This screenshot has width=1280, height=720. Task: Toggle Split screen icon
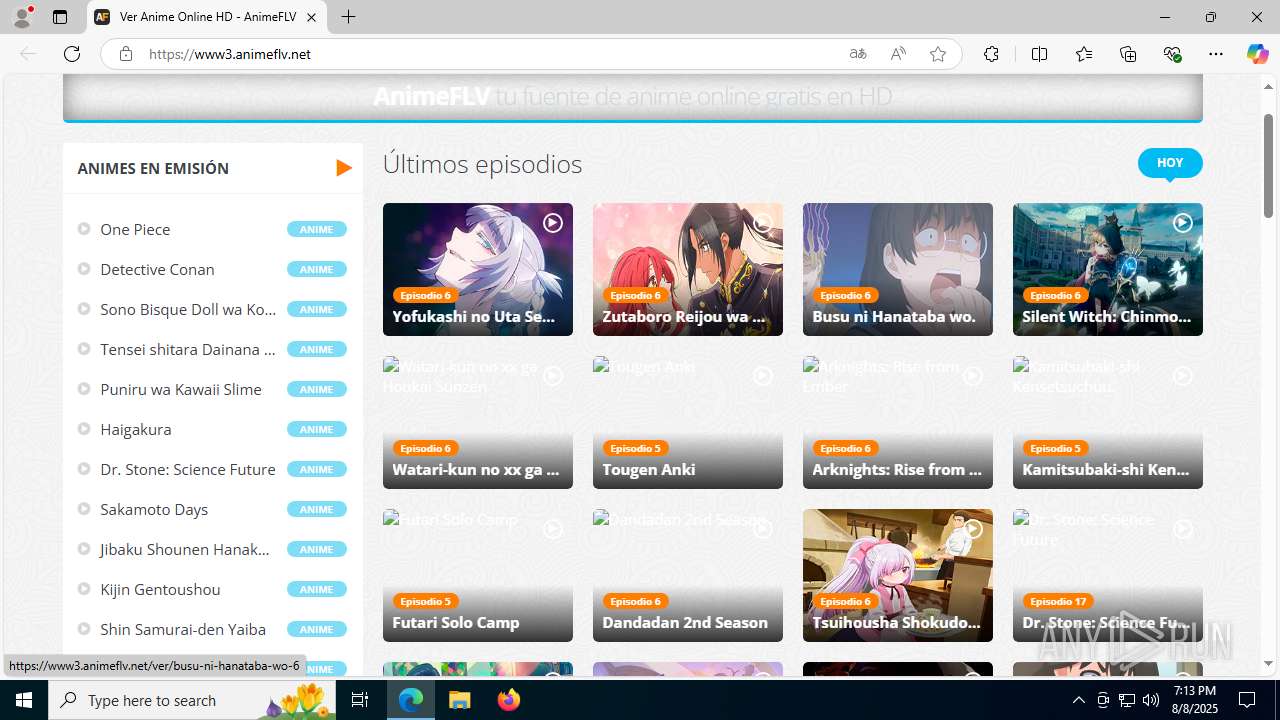[1039, 54]
